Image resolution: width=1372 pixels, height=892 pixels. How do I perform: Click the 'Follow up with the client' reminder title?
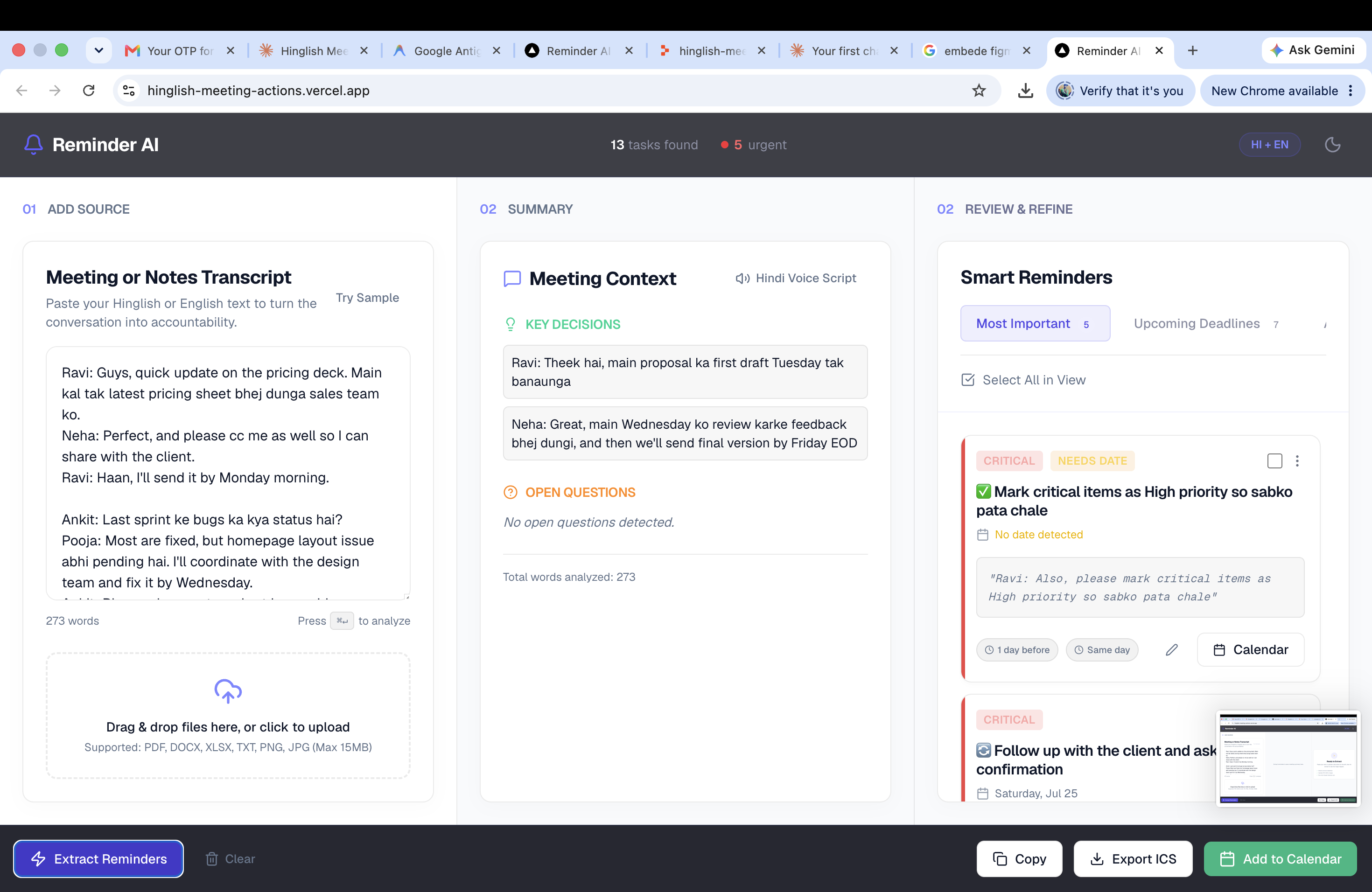pyautogui.click(x=1095, y=760)
